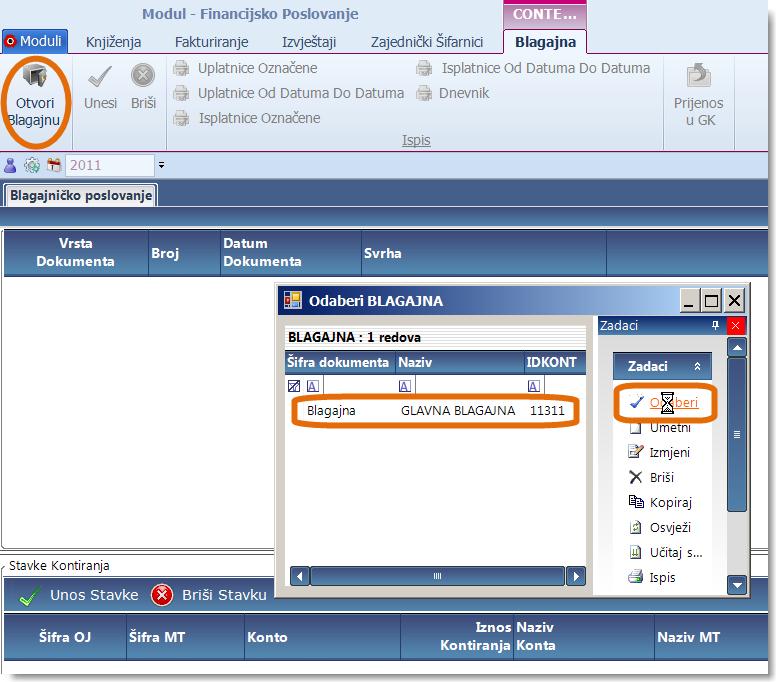Print Uplatnice Označene report
Screen dimensions: 776x682
click(246, 68)
